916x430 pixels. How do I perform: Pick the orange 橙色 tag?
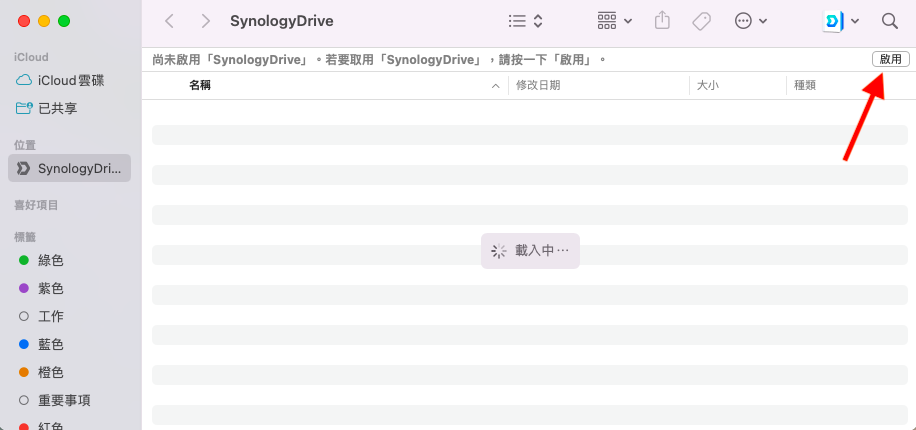coord(51,372)
